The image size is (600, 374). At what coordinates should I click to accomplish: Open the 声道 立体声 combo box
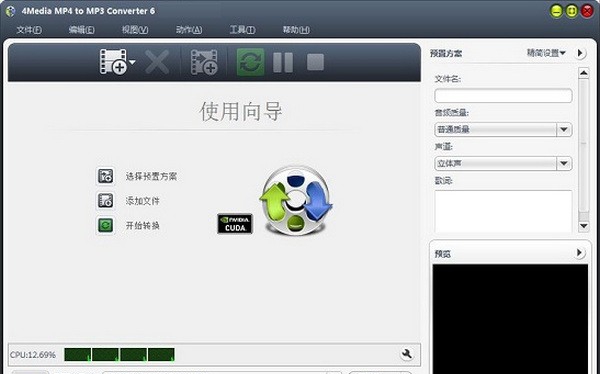503,163
